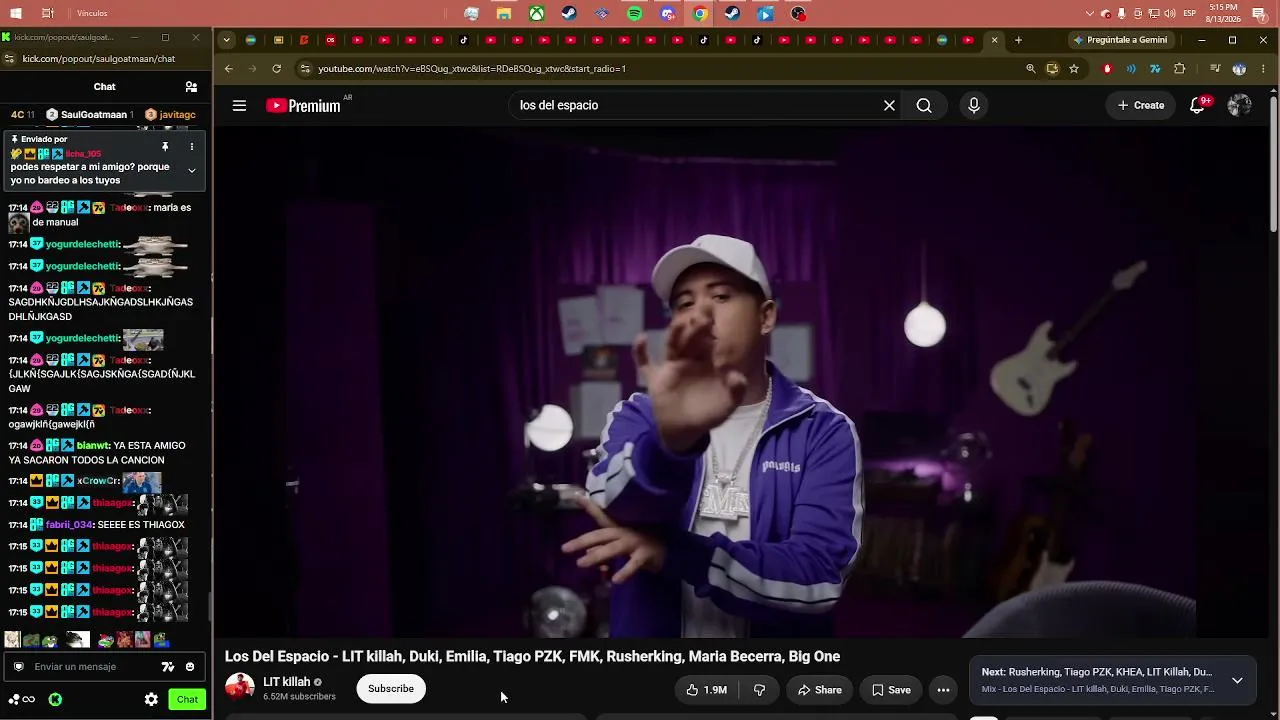Open Kick chat settings gear
The image size is (1280, 720).
(x=151, y=700)
